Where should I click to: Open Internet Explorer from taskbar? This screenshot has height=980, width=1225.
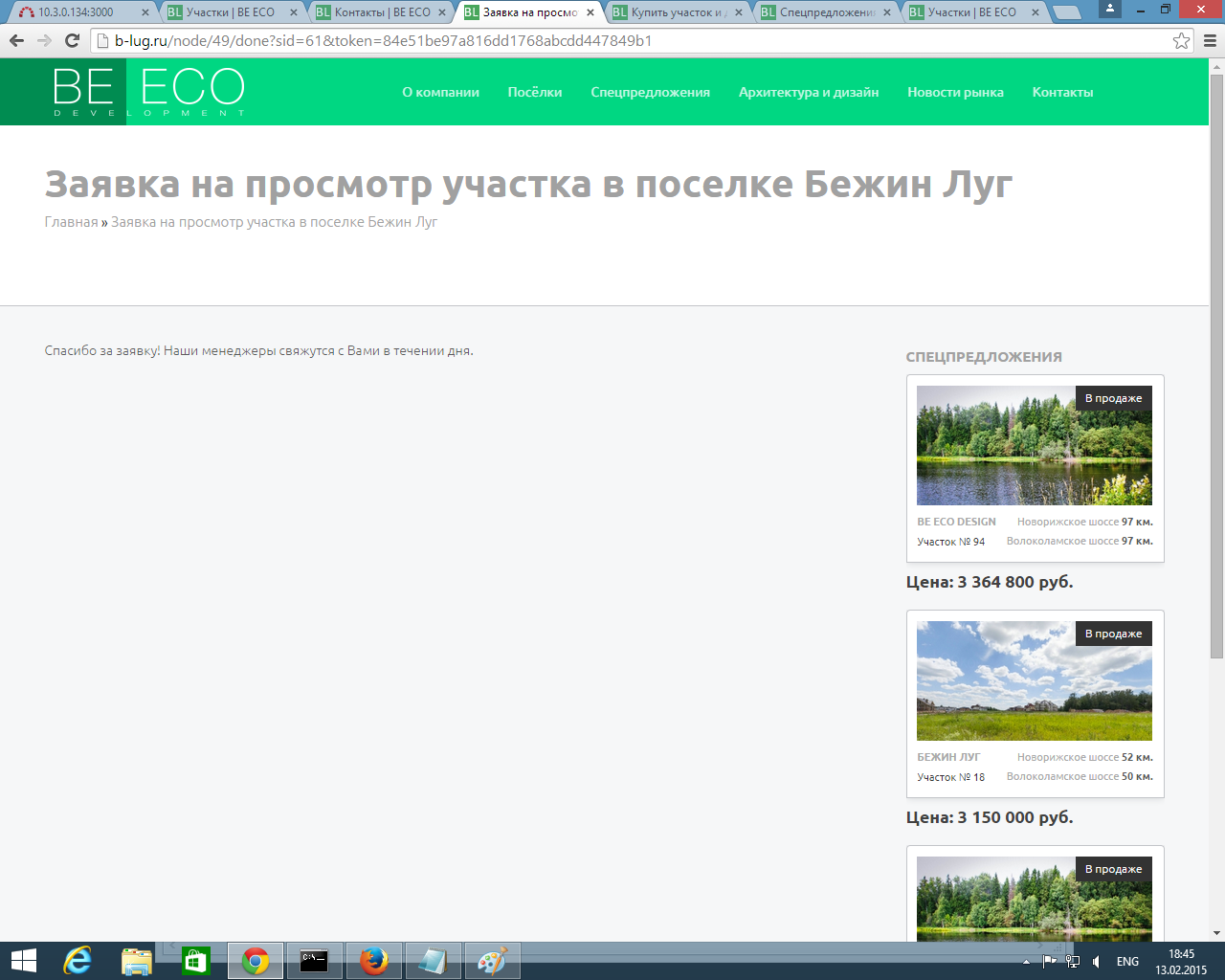(77, 960)
